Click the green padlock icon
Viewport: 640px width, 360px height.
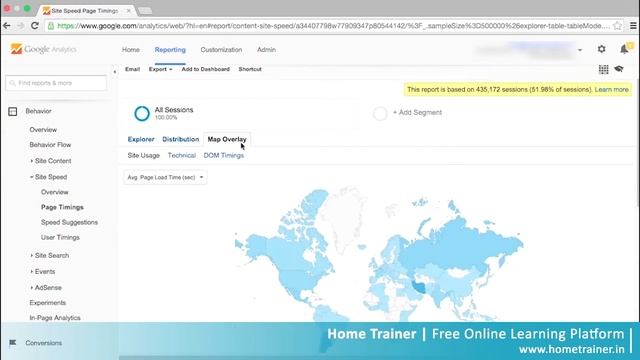tap(51, 26)
